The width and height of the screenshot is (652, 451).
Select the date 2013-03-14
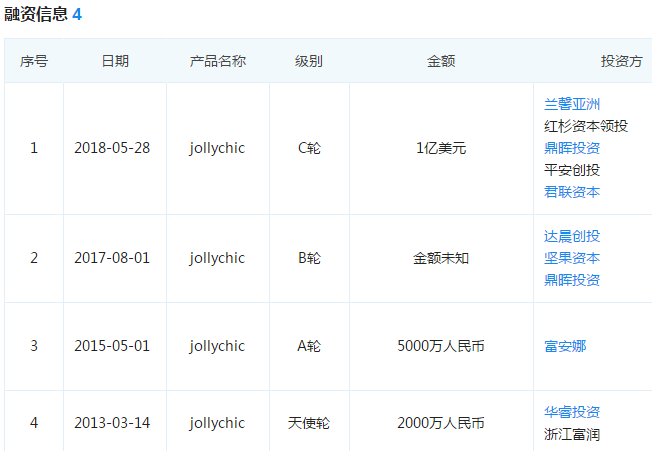point(112,423)
